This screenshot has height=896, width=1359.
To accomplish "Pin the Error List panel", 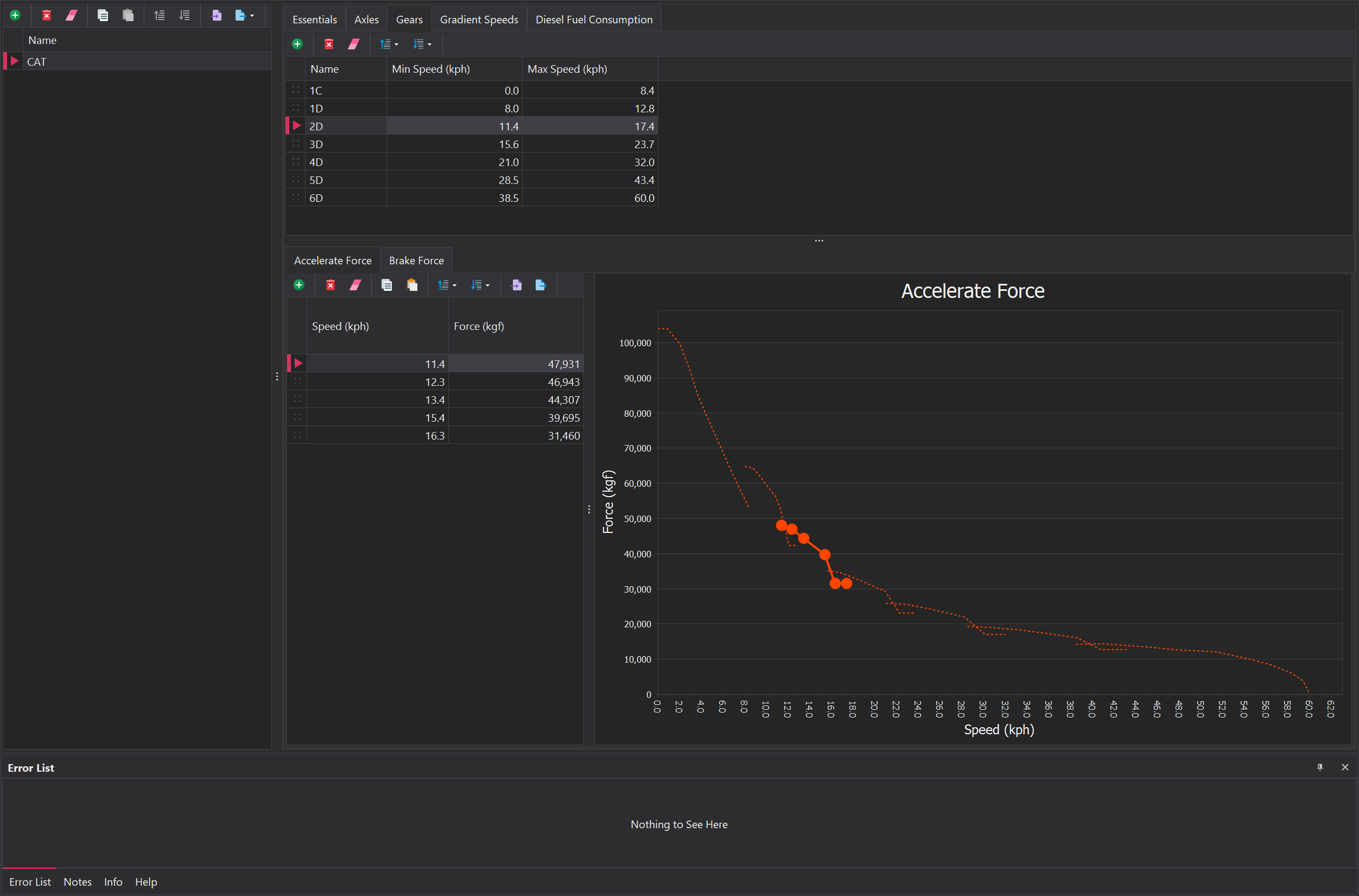I will (1319, 767).
